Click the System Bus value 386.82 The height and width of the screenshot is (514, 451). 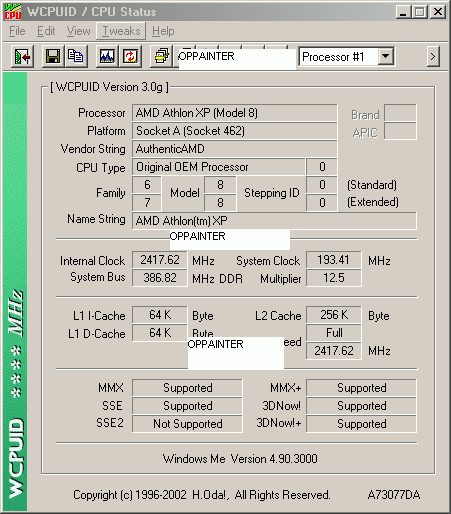160,278
